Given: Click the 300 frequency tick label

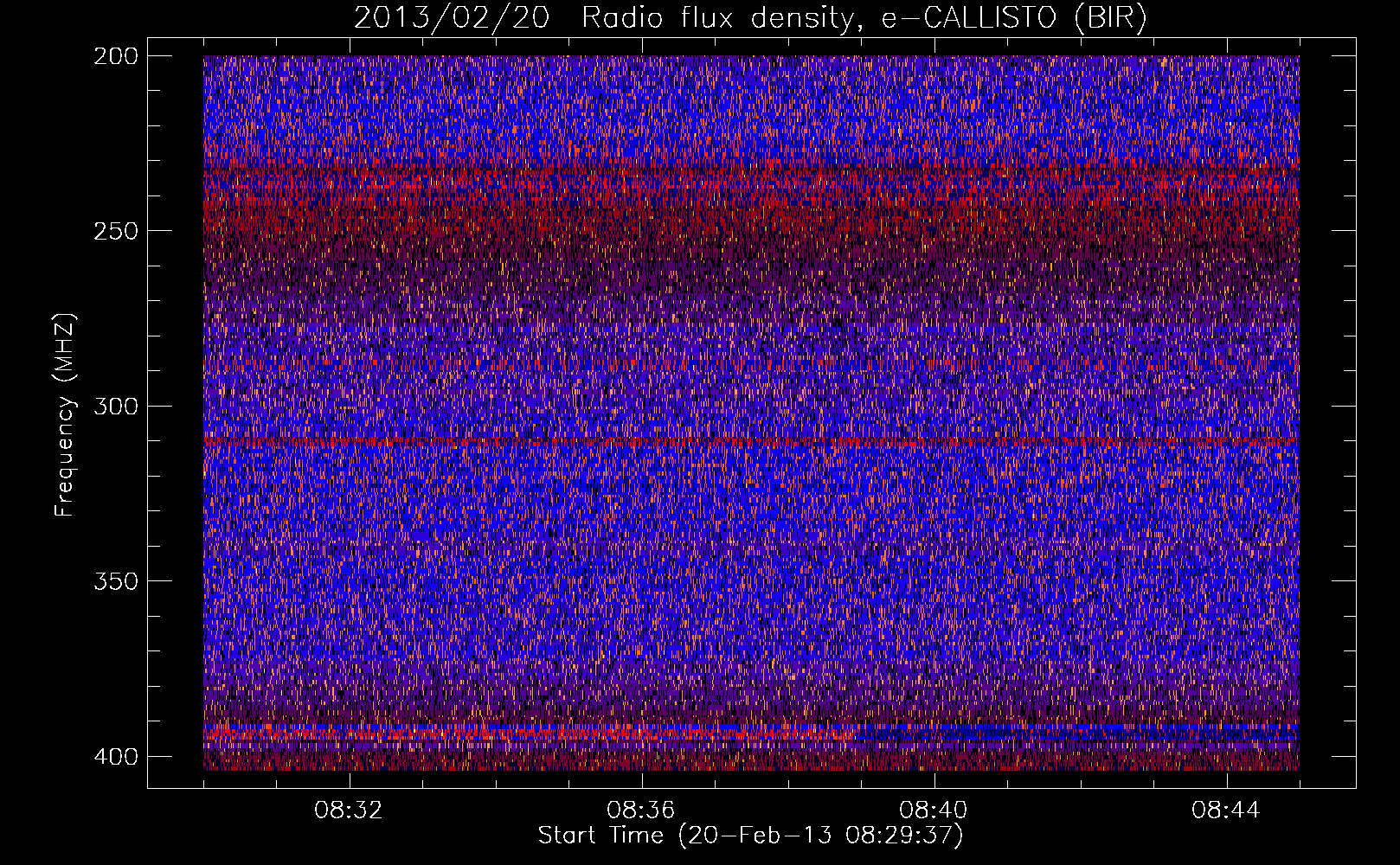Looking at the screenshot, I should tap(115, 407).
